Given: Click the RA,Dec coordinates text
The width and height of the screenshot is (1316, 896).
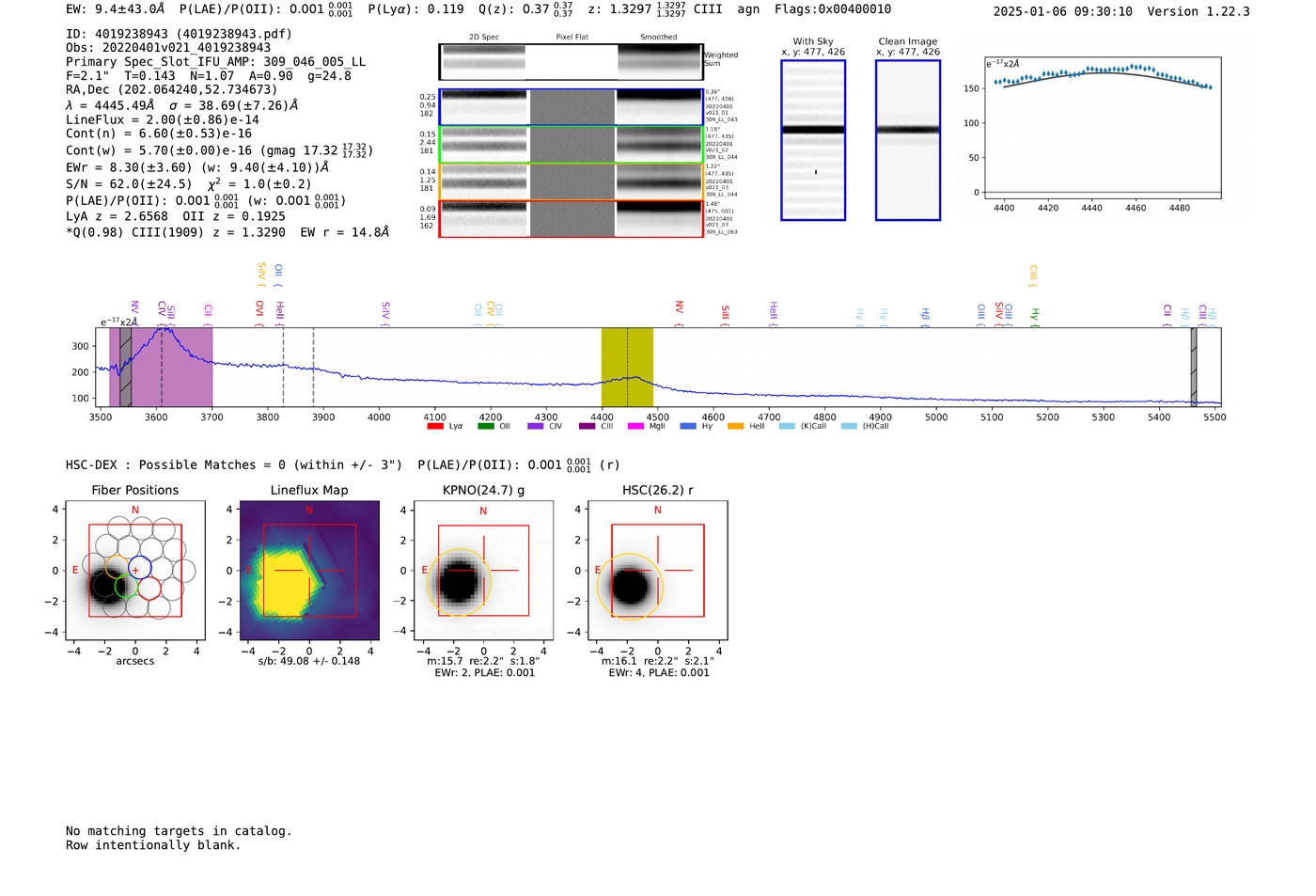Looking at the screenshot, I should (172, 90).
